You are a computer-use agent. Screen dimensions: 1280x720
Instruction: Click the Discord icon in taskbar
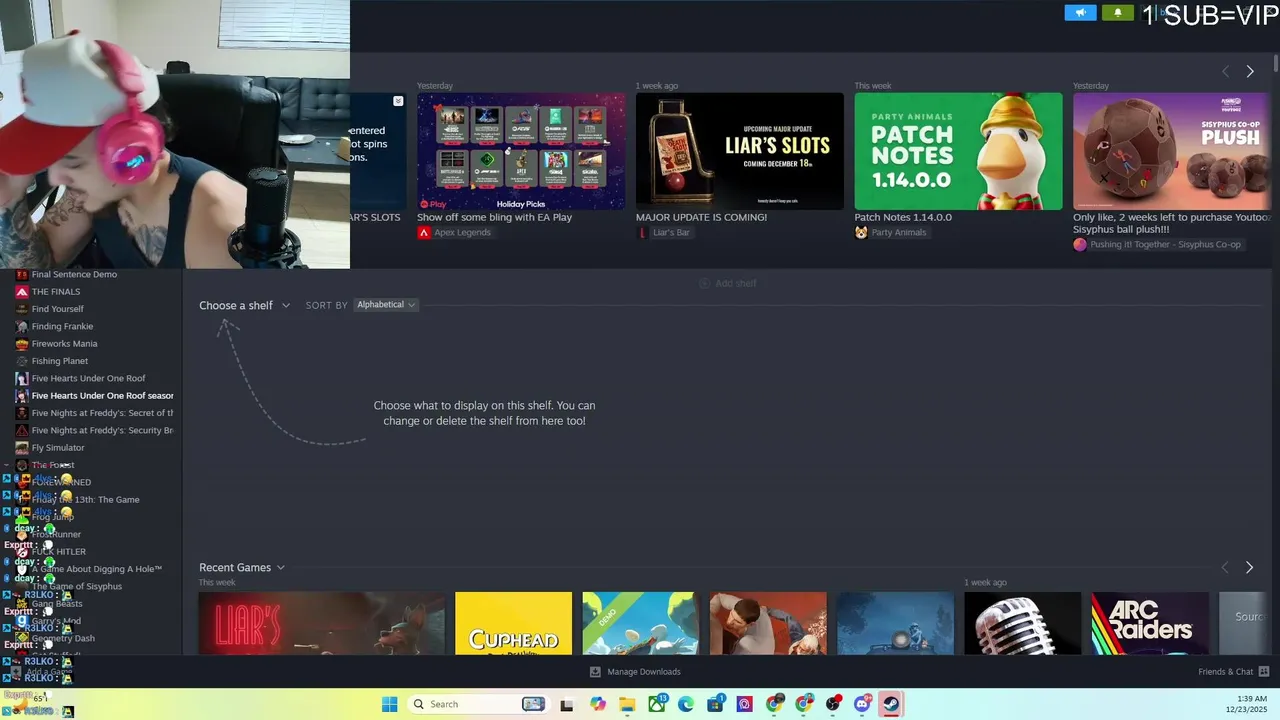coord(862,704)
